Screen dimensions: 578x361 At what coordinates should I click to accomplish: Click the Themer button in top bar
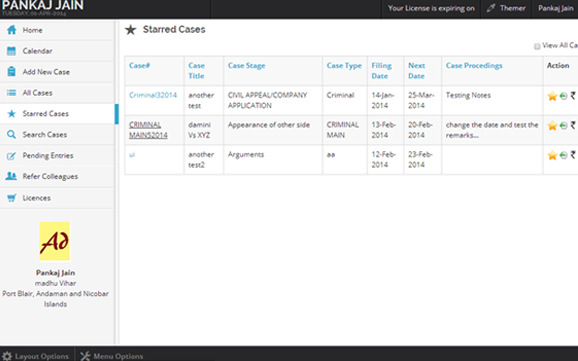506,8
